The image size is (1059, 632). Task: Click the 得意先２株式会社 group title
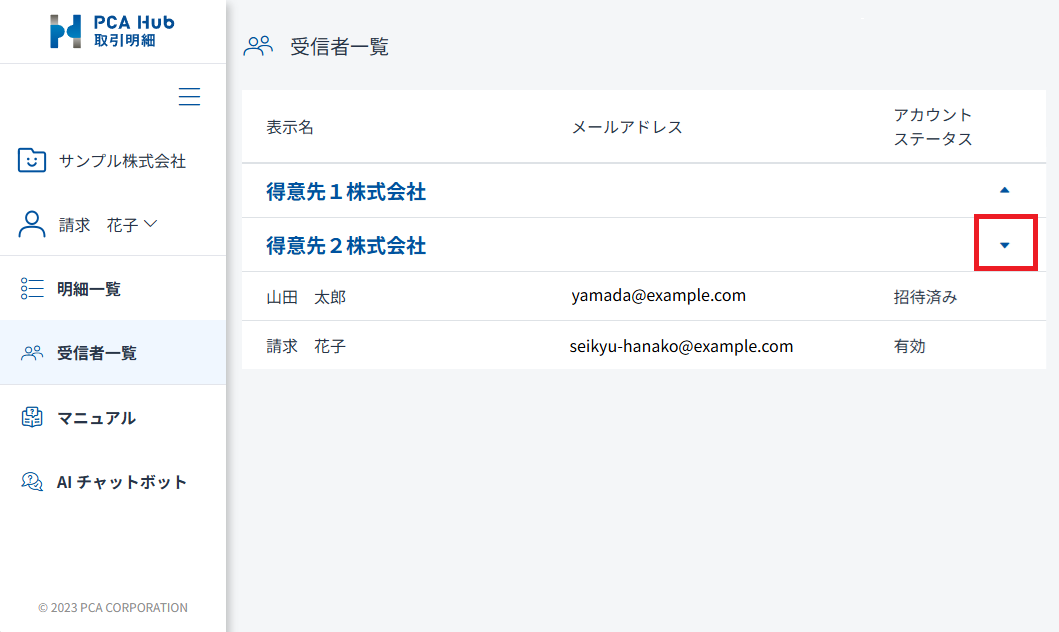(346, 246)
